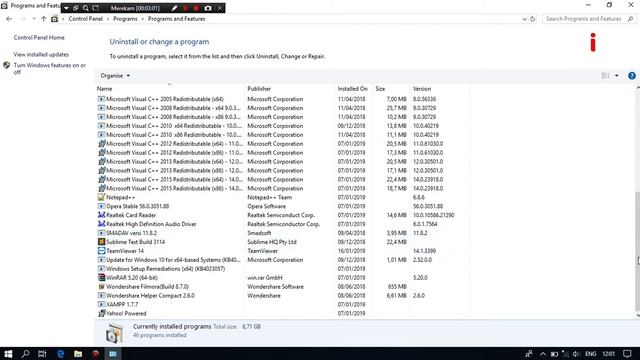The image size is (640, 360).
Task: Open the recent locations dropdown arrow
Action: click(x=33, y=19)
